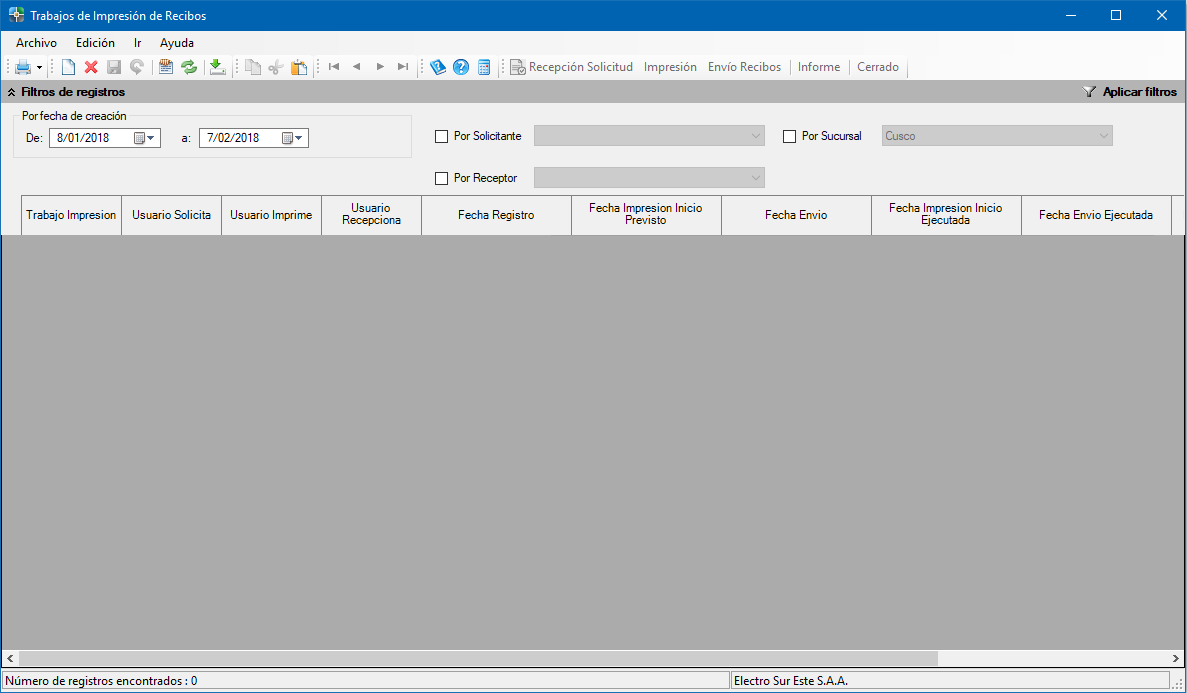Viewport: 1187px width, 693px height.
Task: Click the Recepción Solicitud toolbar button
Action: (571, 67)
